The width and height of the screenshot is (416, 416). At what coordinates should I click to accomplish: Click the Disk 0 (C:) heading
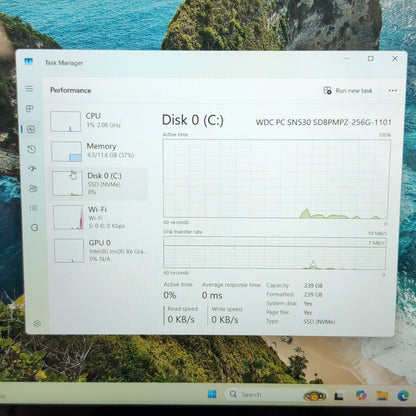(x=193, y=120)
